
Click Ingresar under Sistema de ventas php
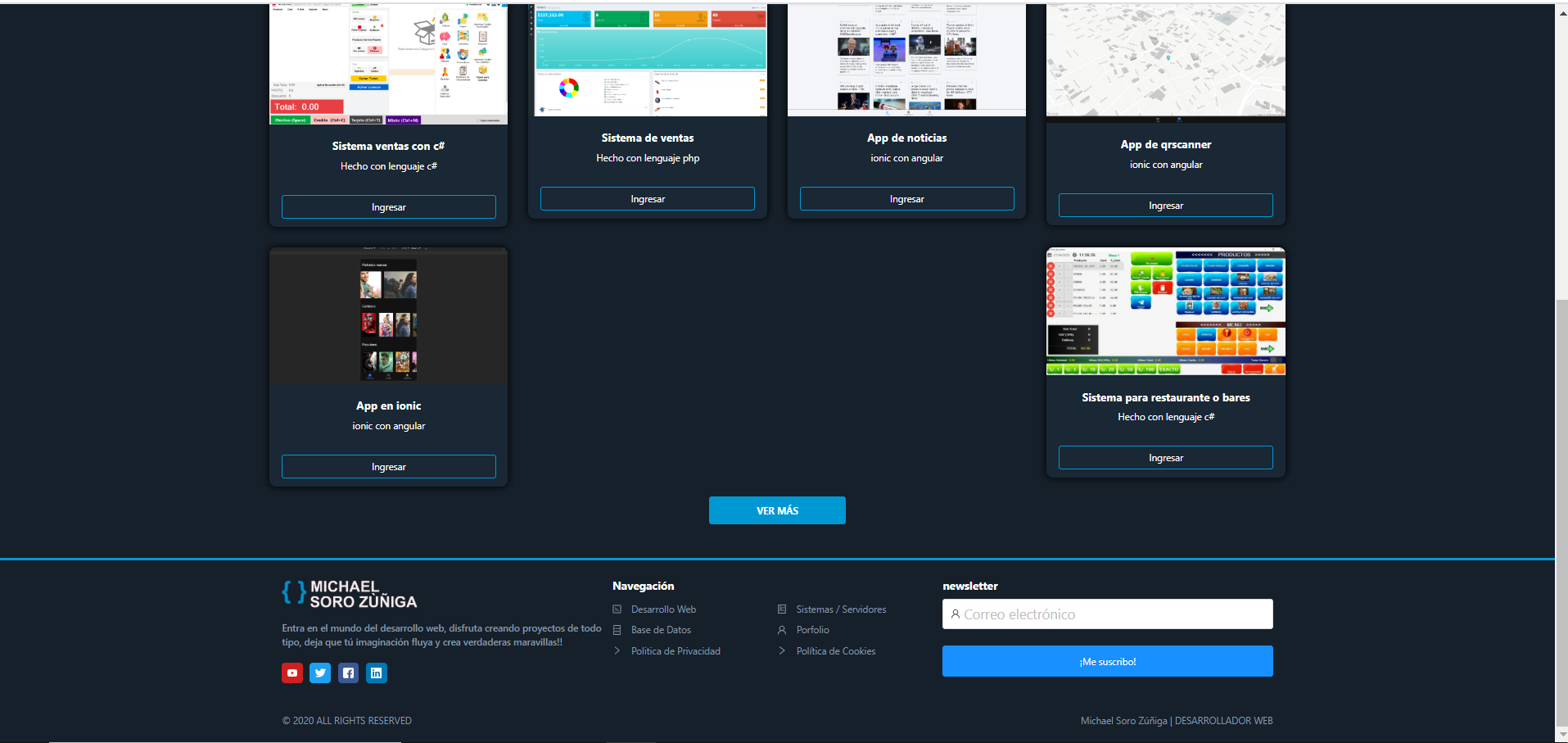point(648,199)
